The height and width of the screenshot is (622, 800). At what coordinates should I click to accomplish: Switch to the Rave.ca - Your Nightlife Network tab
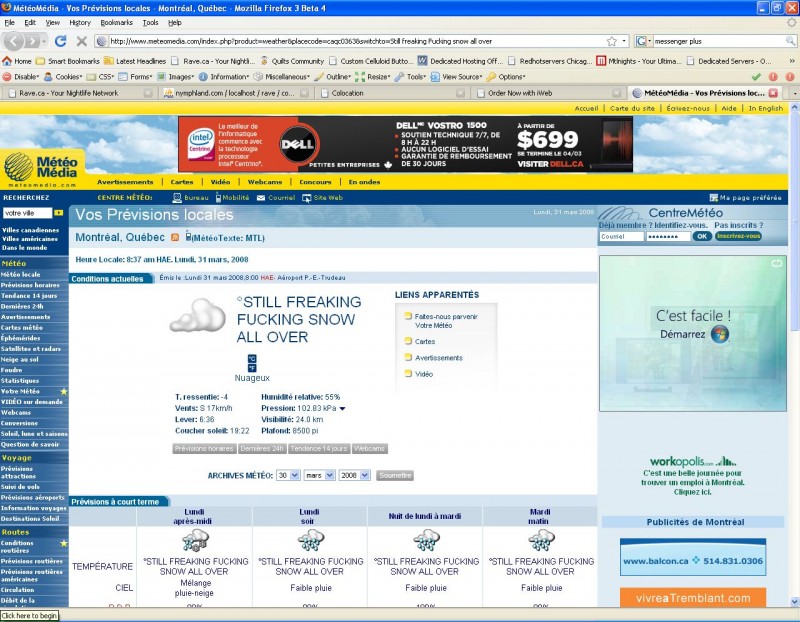pos(79,93)
